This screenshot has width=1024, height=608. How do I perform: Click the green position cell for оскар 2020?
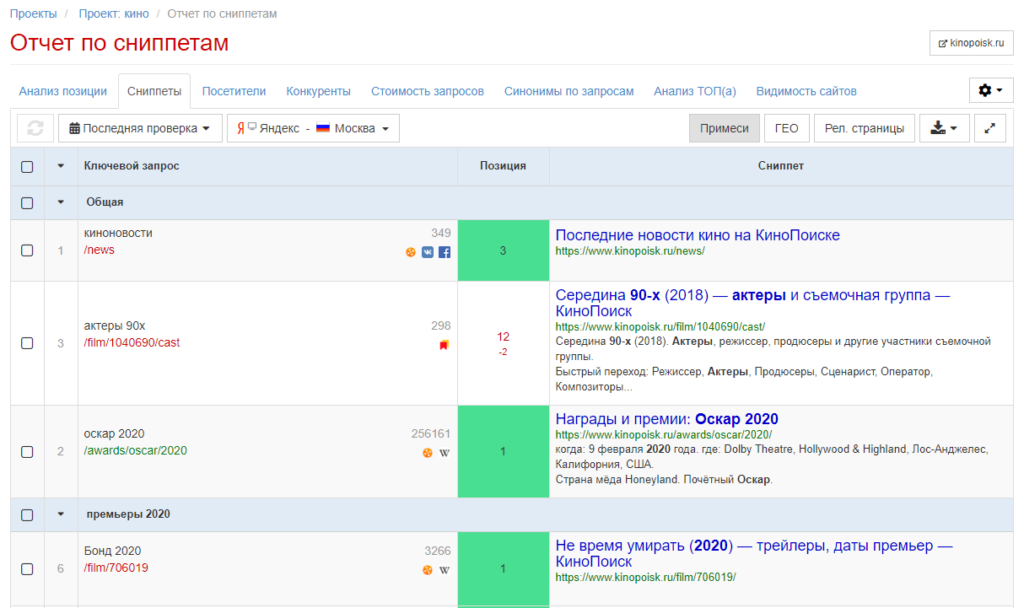pyautogui.click(x=503, y=452)
